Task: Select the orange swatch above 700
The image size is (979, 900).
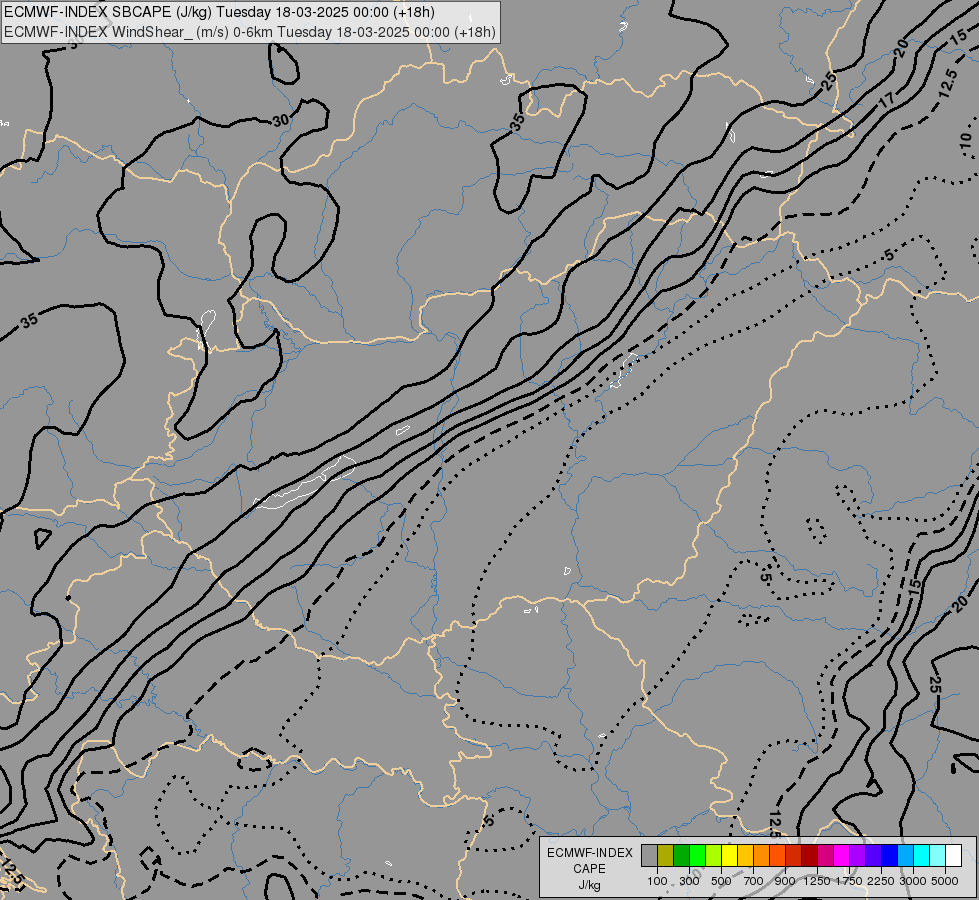Action: point(762,855)
